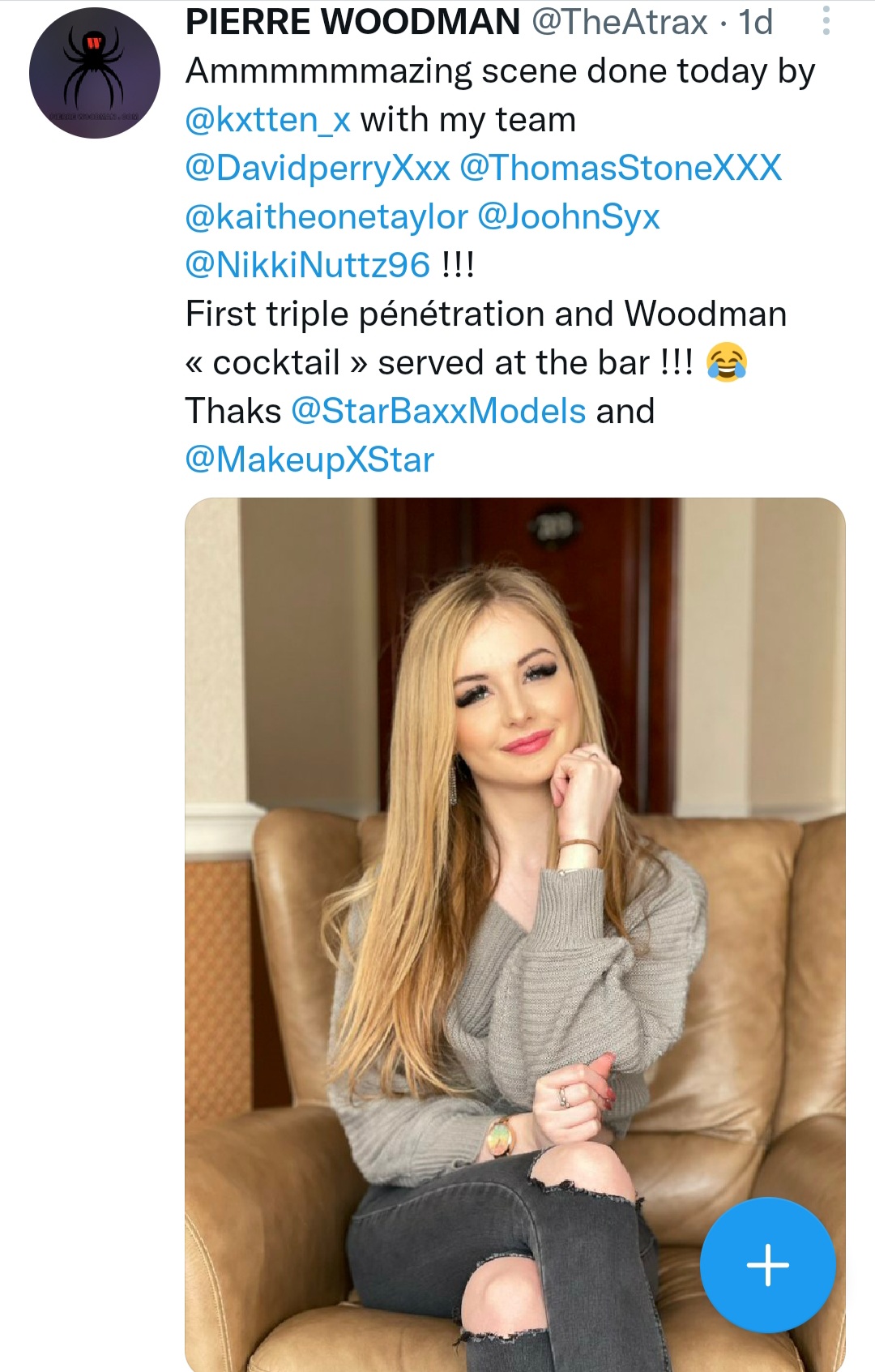Open the @MakeupXStar mention
Viewport: 875px width, 1372px height.
coord(309,460)
